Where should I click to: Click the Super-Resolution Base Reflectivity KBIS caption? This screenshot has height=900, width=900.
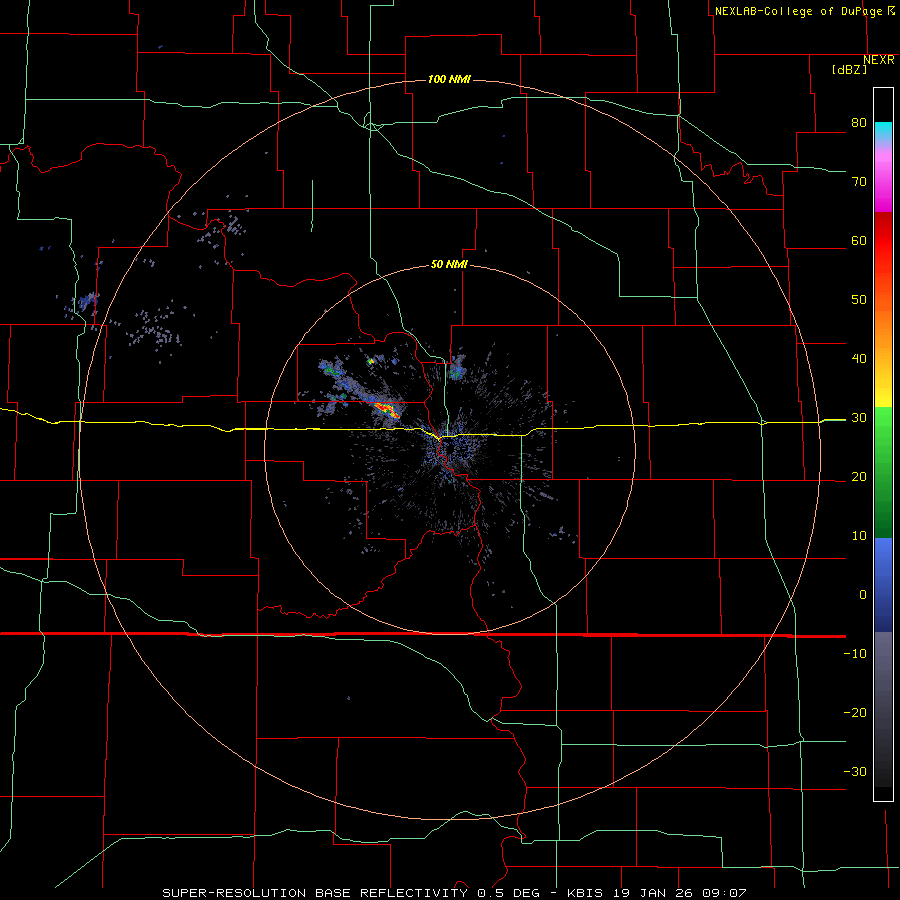[454, 893]
